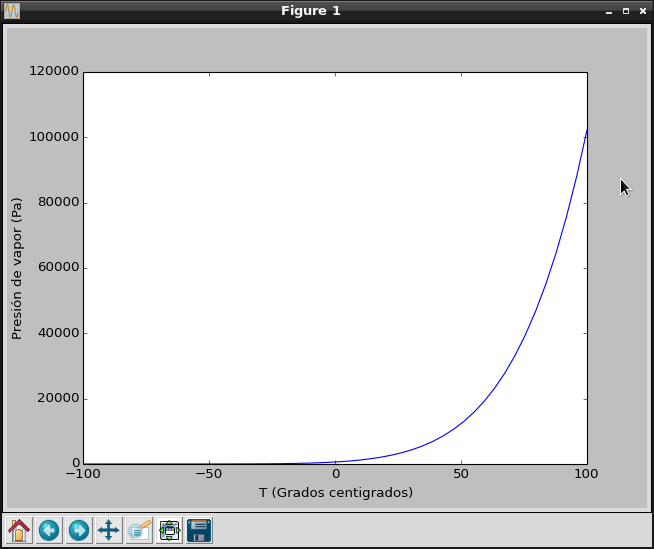
Task: Enable the Zoom to rectangle tool
Action: (x=139, y=530)
